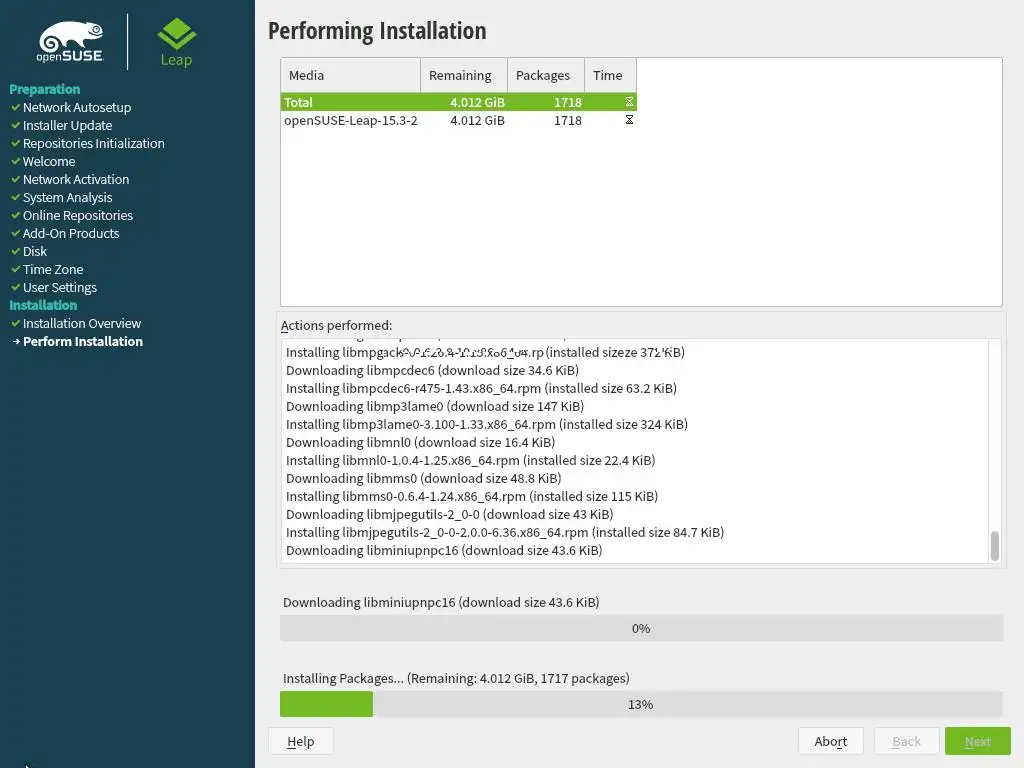Sort by the Remaining column header
Image resolution: width=1024 pixels, height=768 pixels.
click(464, 75)
